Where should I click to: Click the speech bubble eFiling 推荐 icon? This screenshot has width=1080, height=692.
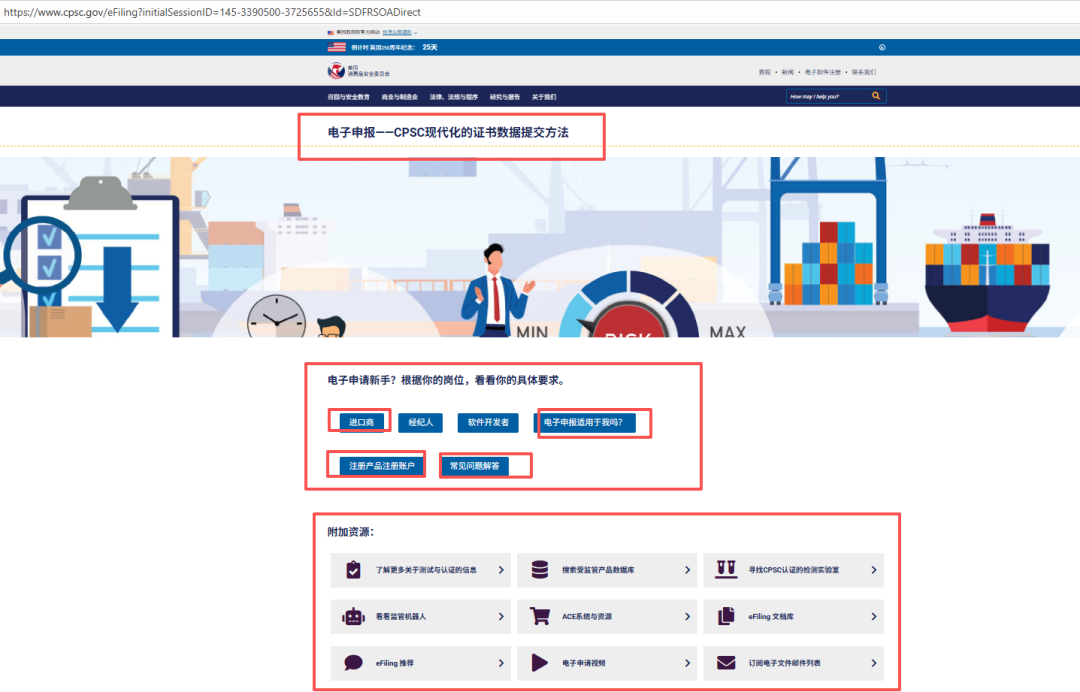[x=353, y=663]
